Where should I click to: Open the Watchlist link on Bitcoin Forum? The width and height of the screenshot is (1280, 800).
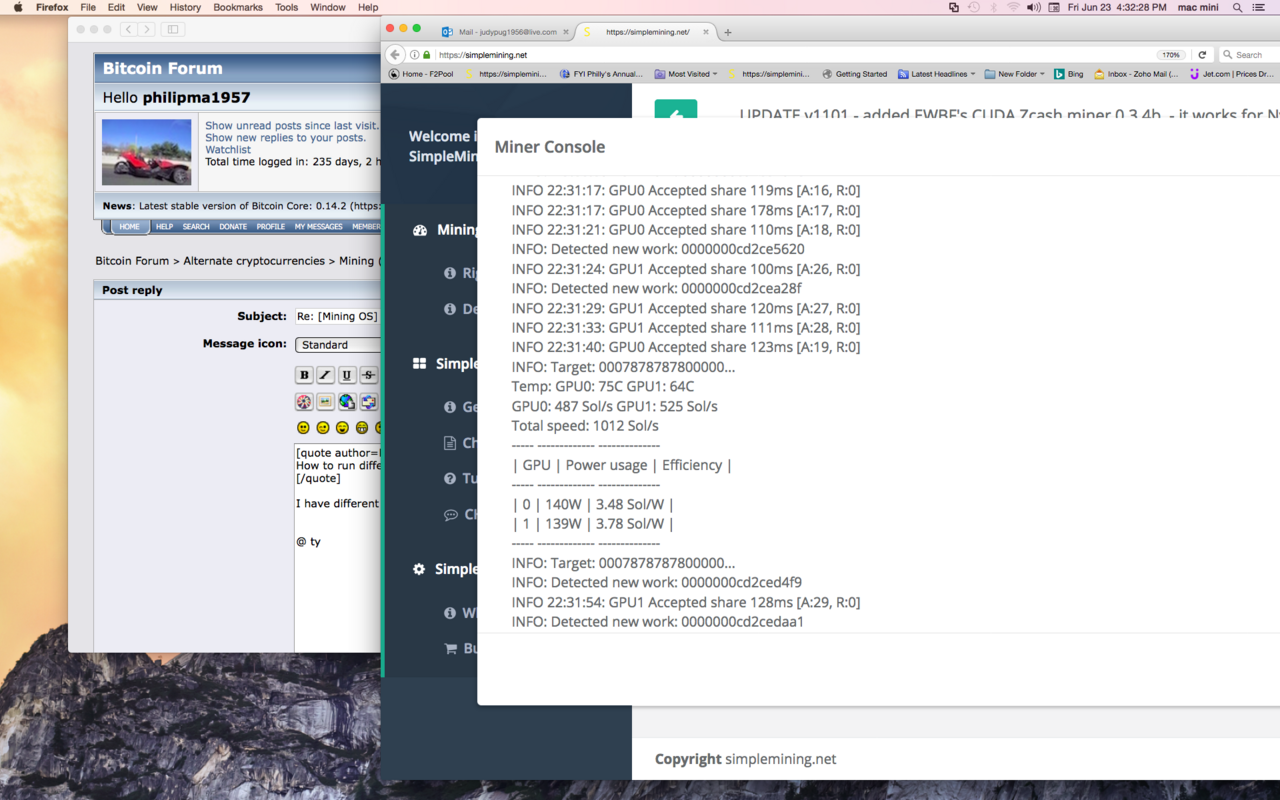coord(228,150)
